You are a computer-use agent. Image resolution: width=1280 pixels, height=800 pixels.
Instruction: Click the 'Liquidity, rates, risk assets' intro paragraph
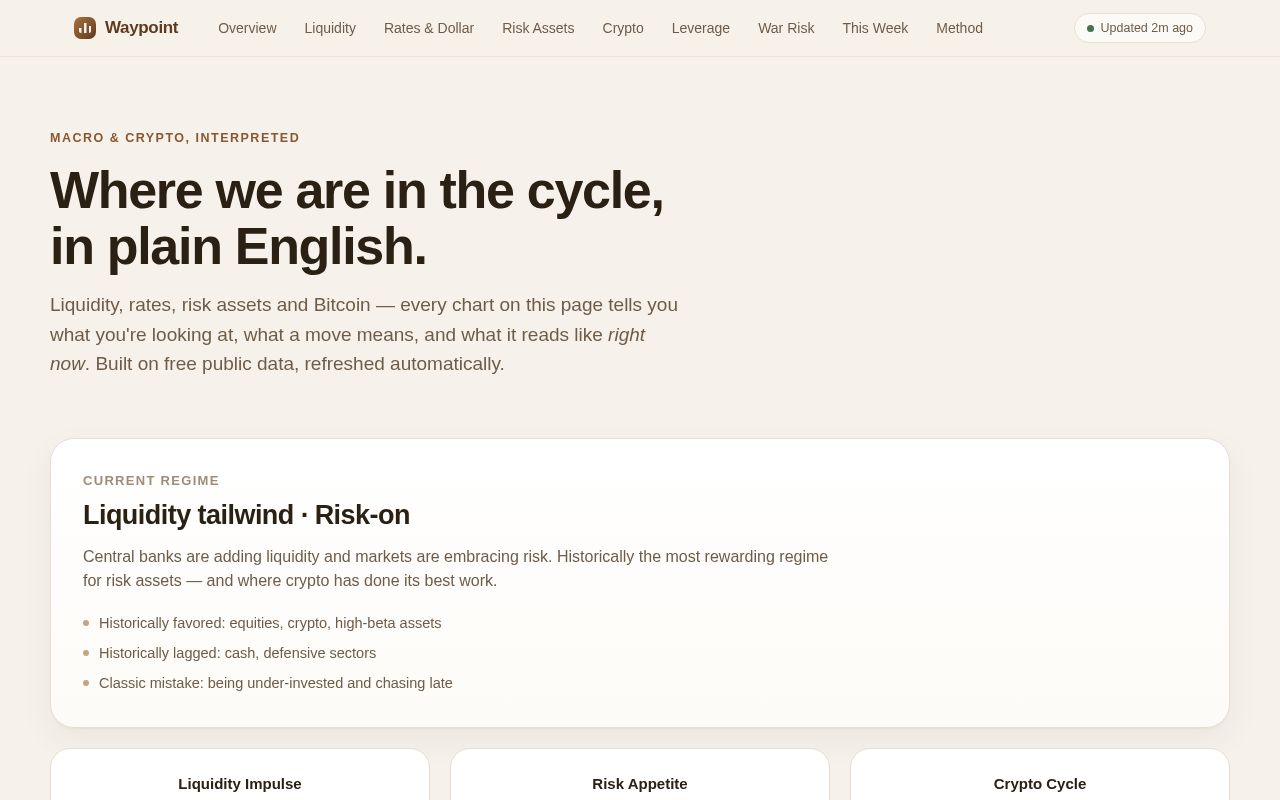click(x=365, y=334)
